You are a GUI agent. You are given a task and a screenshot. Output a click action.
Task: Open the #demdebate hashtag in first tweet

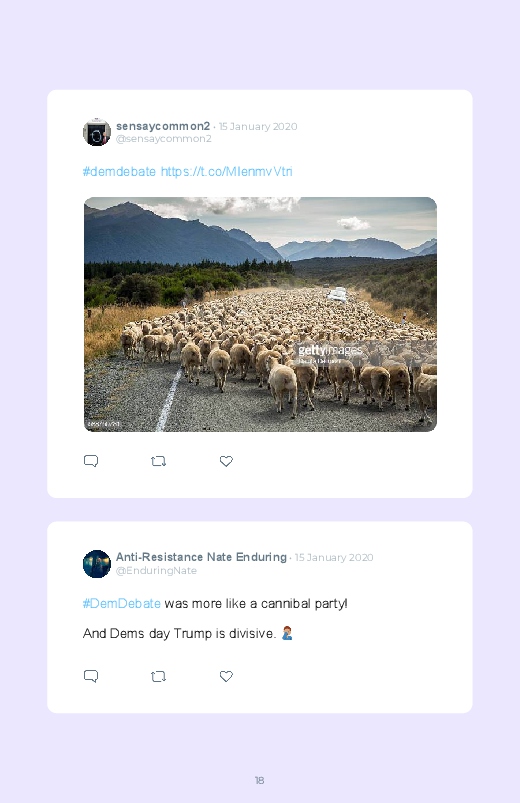[119, 172]
